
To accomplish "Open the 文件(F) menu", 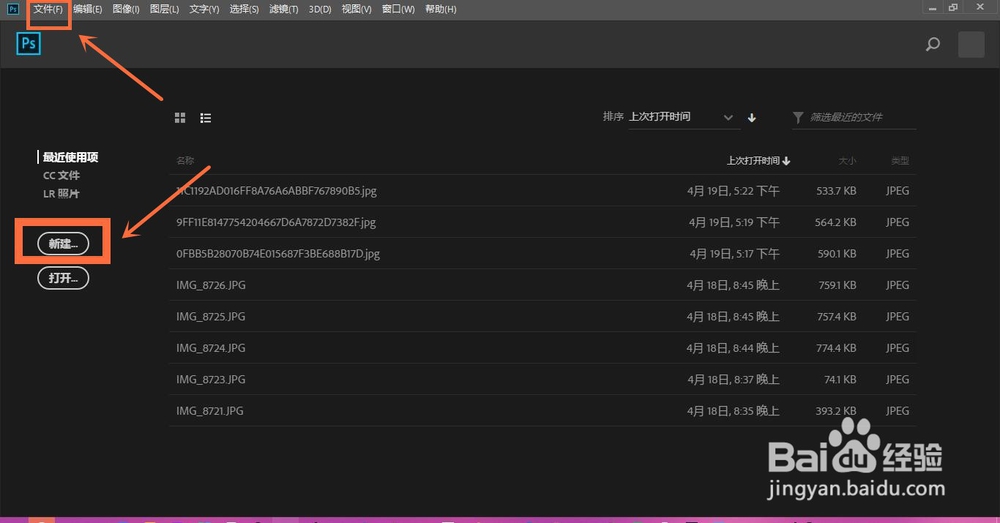I will pyautogui.click(x=48, y=9).
